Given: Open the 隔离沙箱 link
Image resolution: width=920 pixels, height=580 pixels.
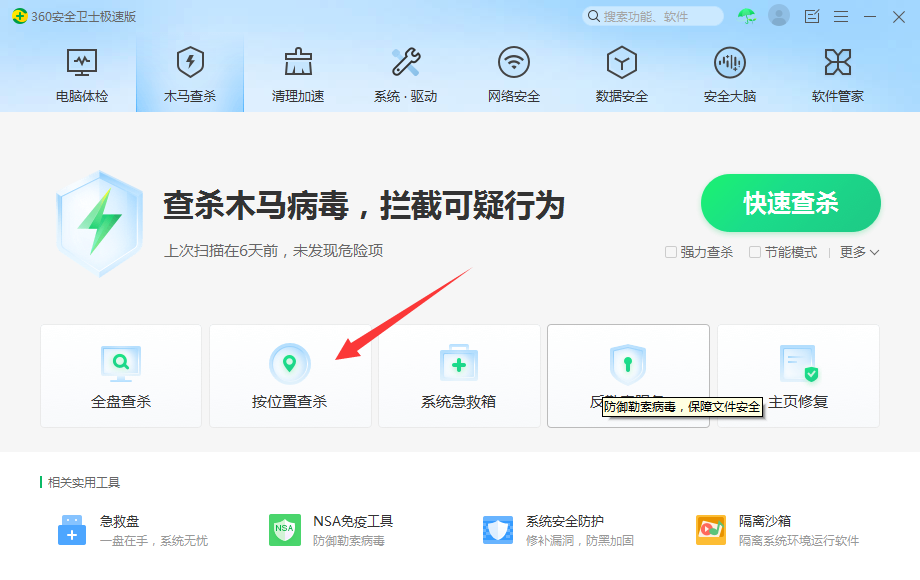Looking at the screenshot, I should pyautogui.click(x=765, y=521).
